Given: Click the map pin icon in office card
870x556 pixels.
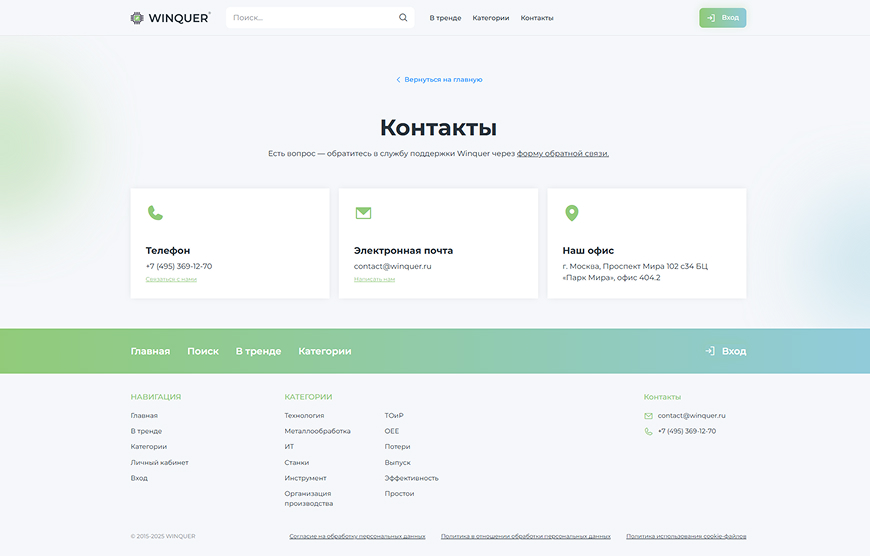Looking at the screenshot, I should (x=571, y=213).
